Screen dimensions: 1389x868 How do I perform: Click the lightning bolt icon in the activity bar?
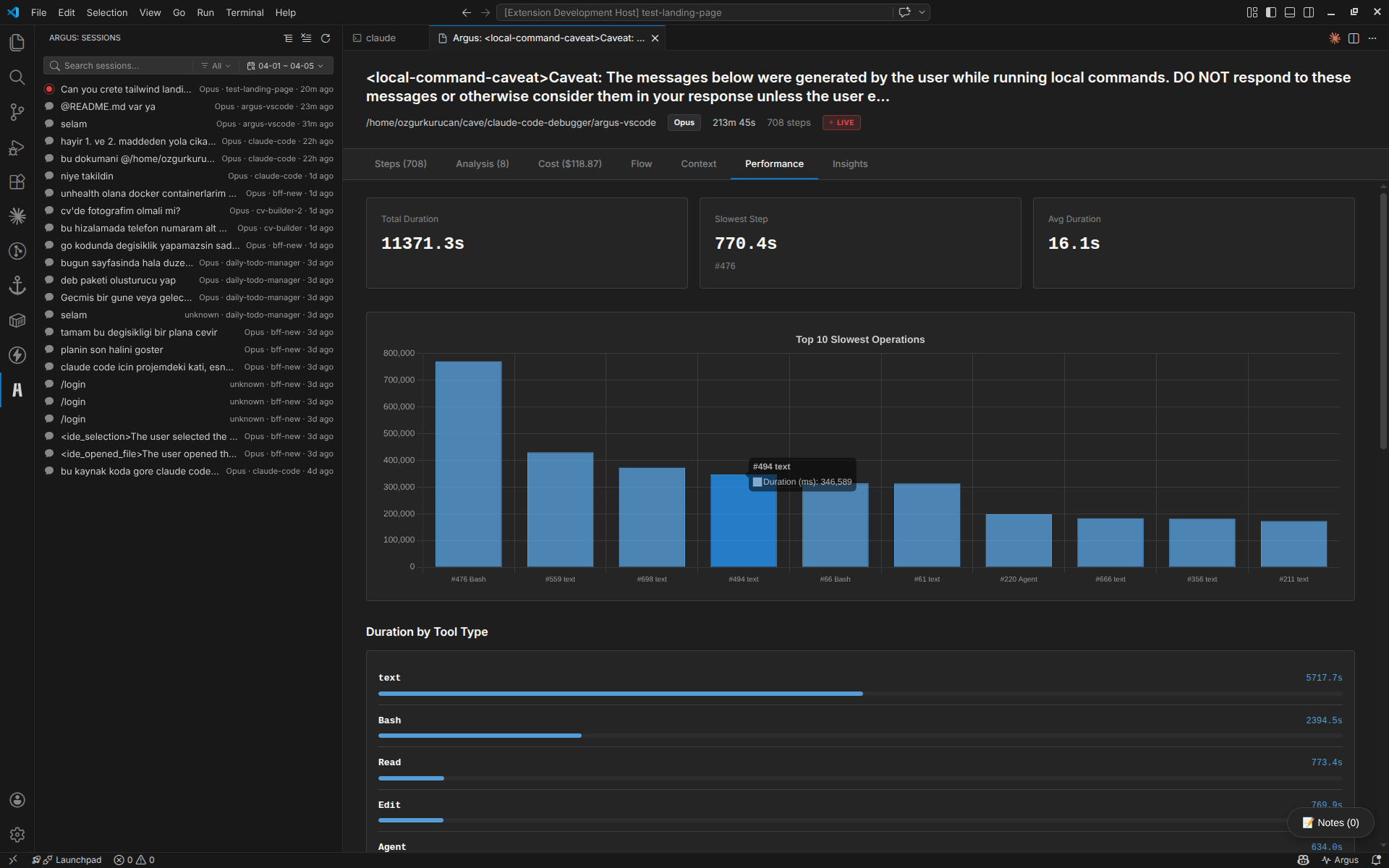17,355
